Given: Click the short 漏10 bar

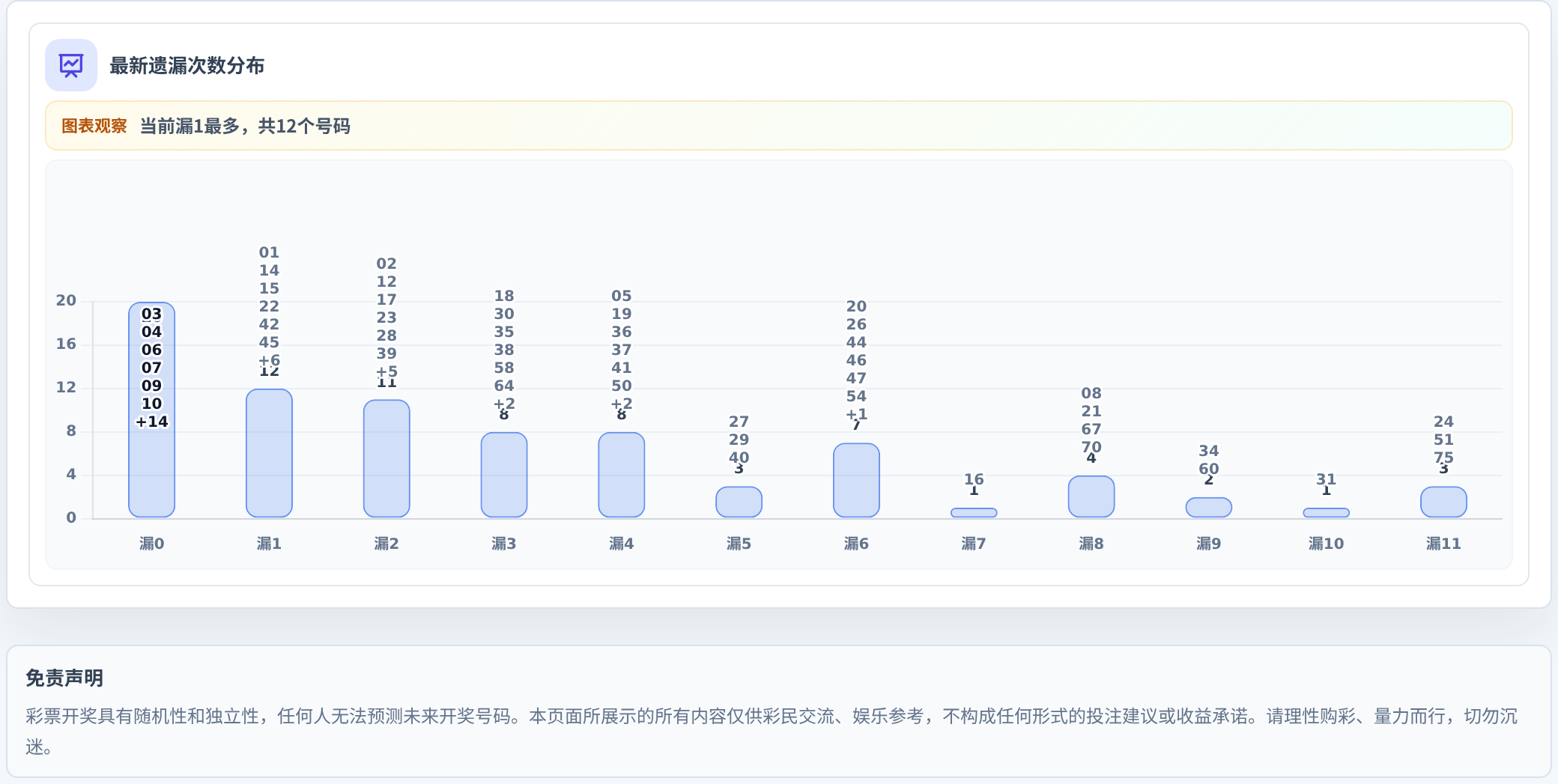Looking at the screenshot, I should click(1327, 513).
